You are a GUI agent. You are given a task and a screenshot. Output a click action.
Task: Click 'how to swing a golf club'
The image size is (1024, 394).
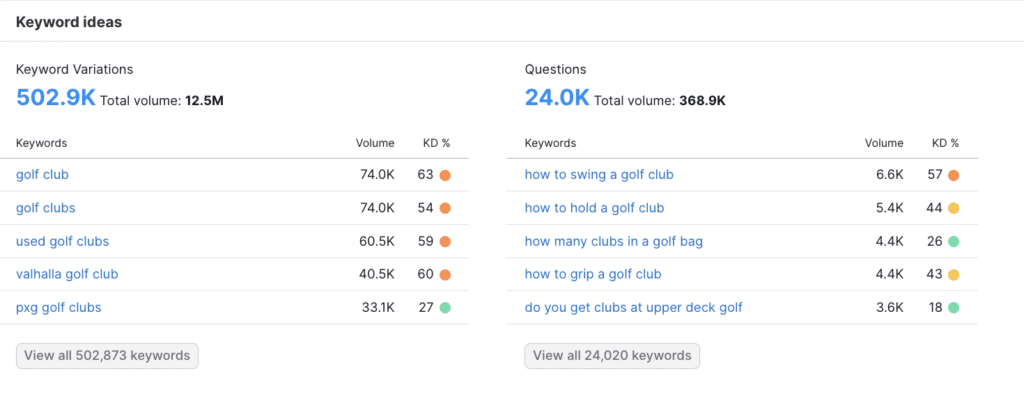599,174
